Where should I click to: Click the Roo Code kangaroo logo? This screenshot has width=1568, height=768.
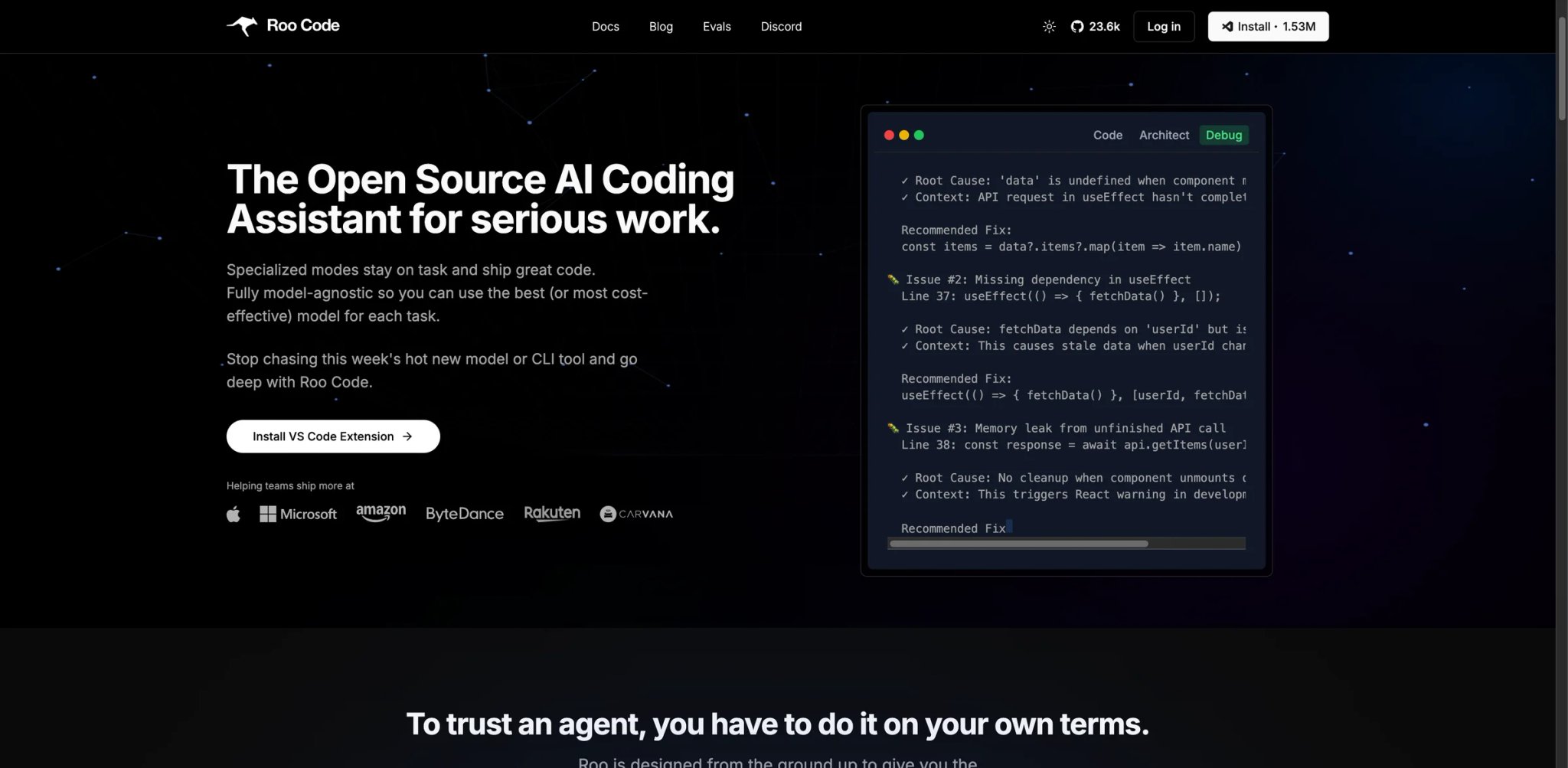tap(283, 26)
